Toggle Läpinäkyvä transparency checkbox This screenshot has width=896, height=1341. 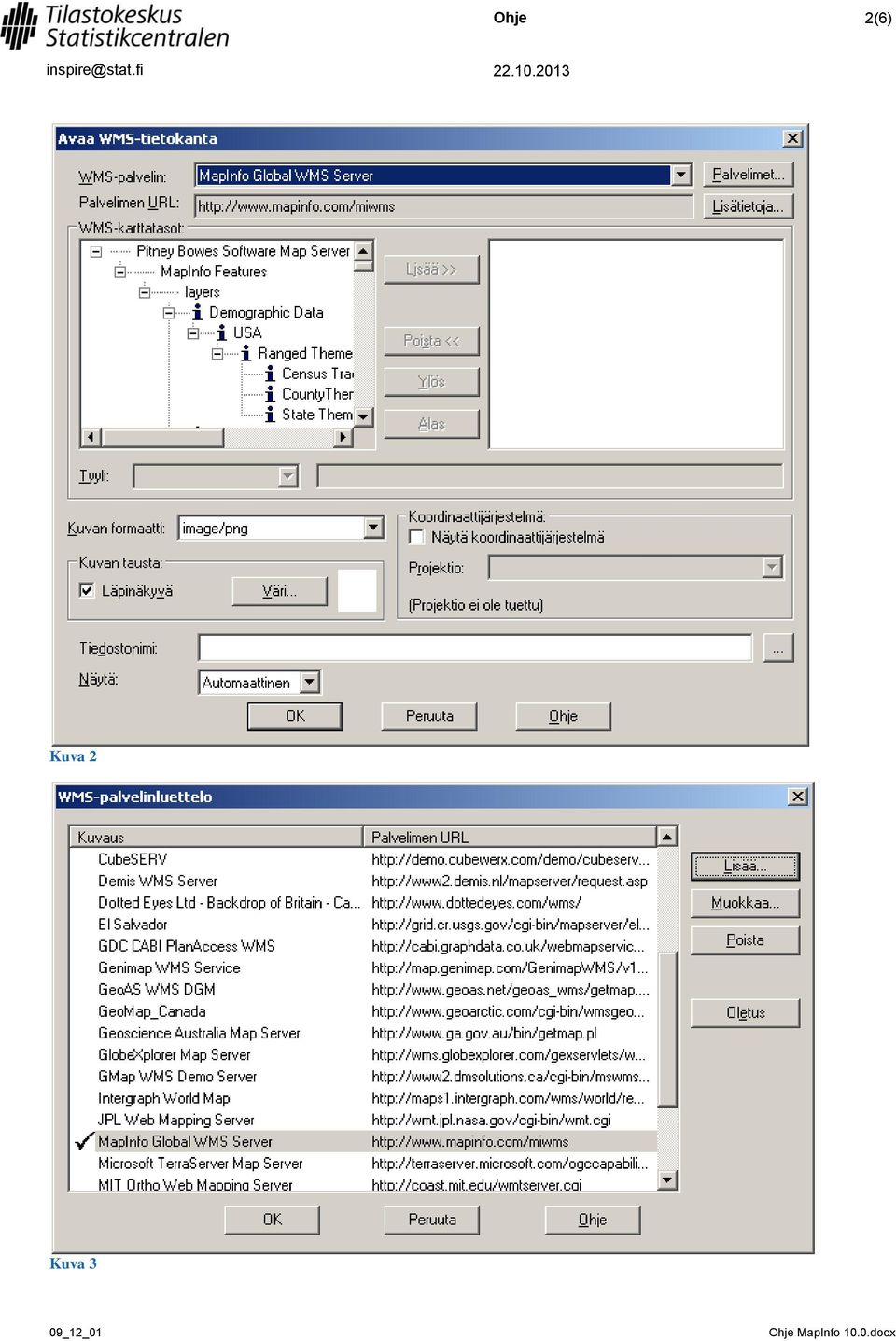click(x=87, y=590)
